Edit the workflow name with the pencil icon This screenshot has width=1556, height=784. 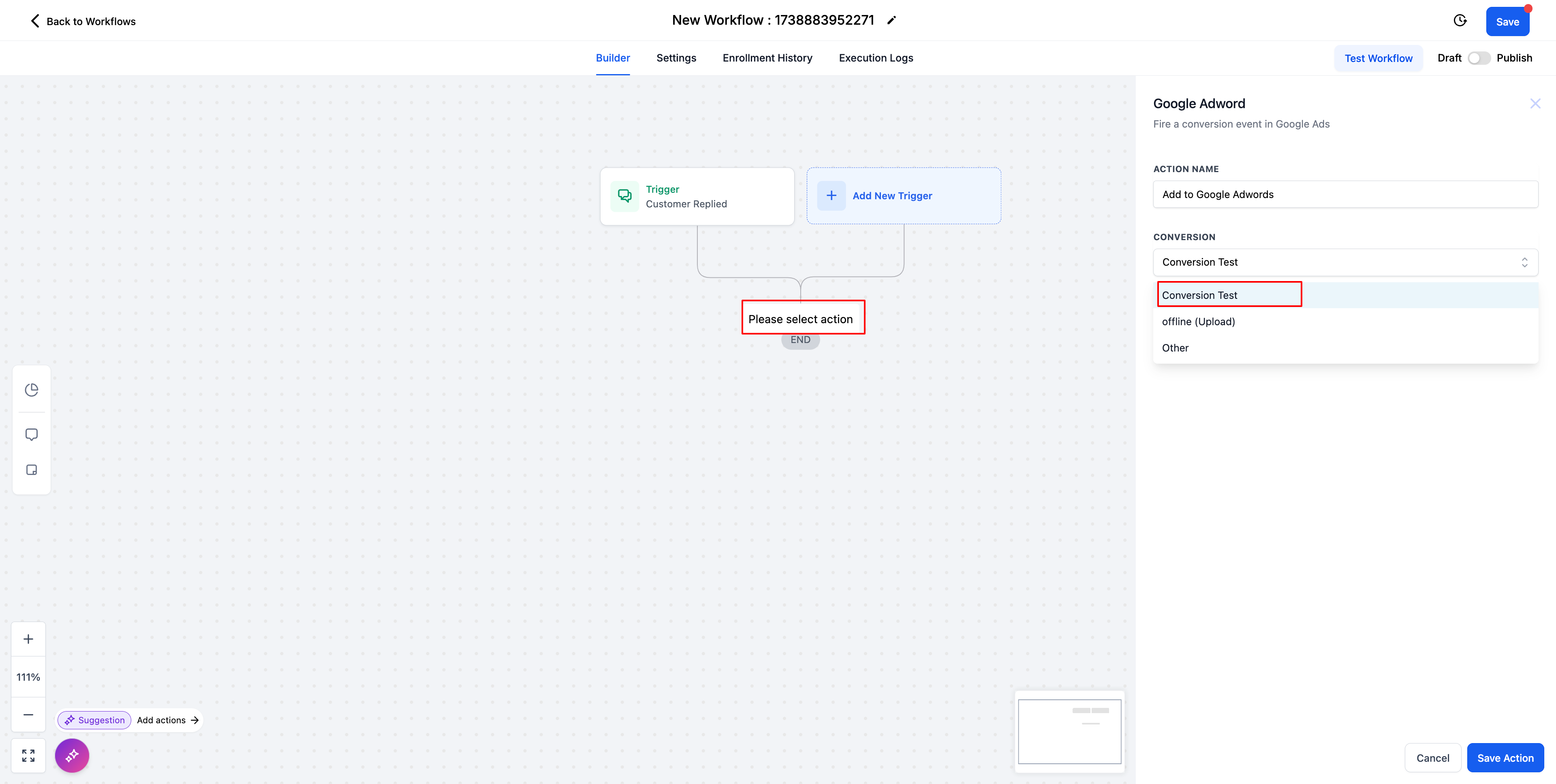[891, 20]
